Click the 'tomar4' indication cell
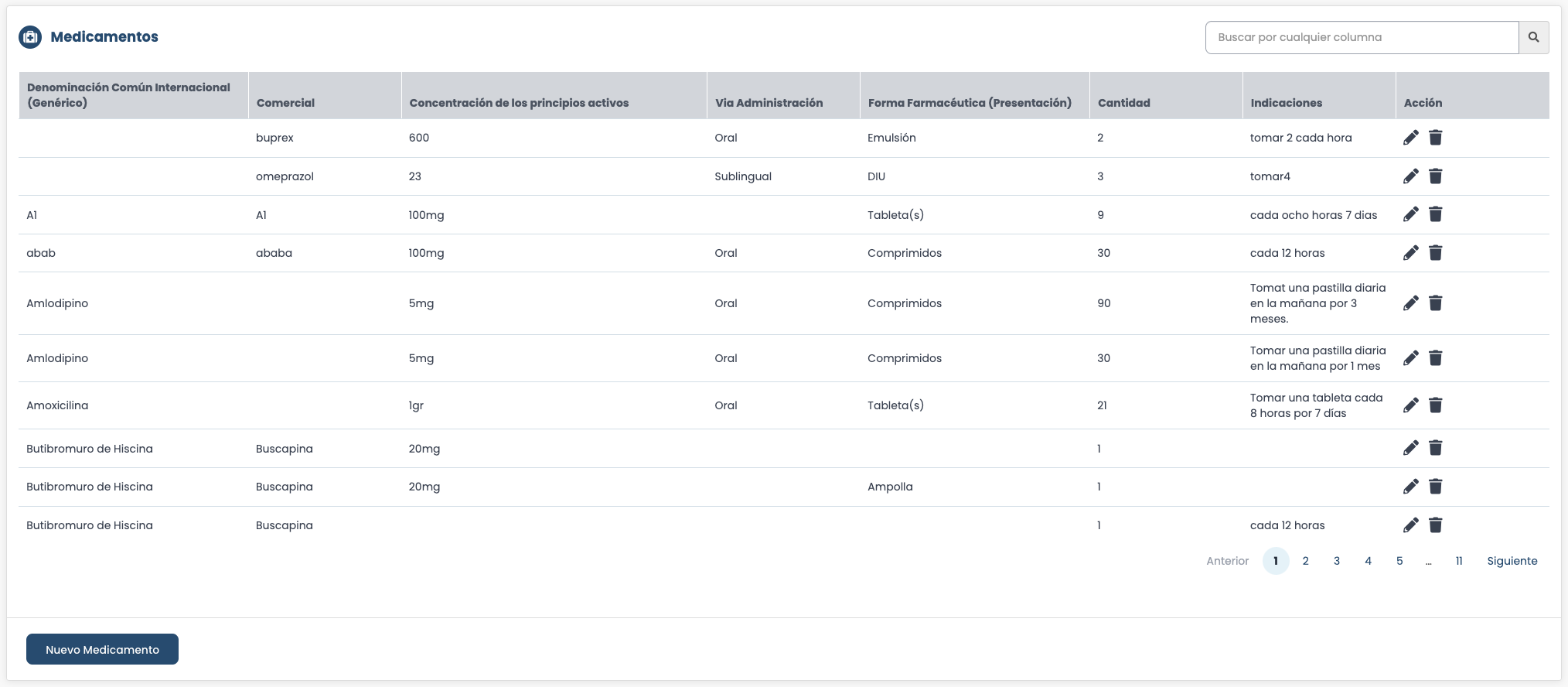This screenshot has height=687, width=1568. pyautogui.click(x=1270, y=176)
